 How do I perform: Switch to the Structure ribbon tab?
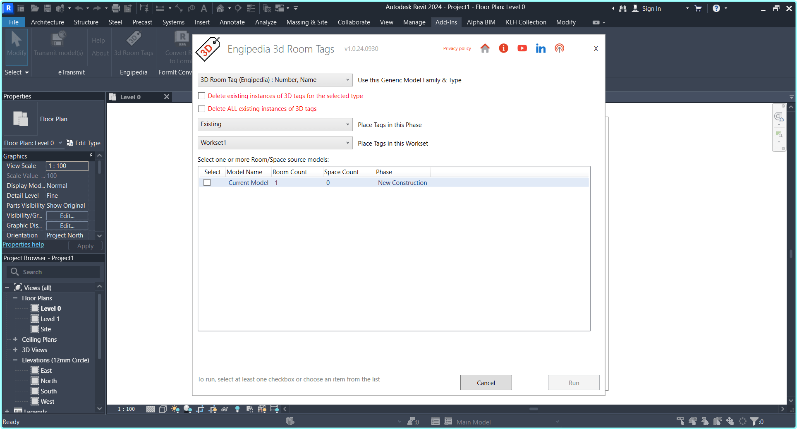(86, 22)
